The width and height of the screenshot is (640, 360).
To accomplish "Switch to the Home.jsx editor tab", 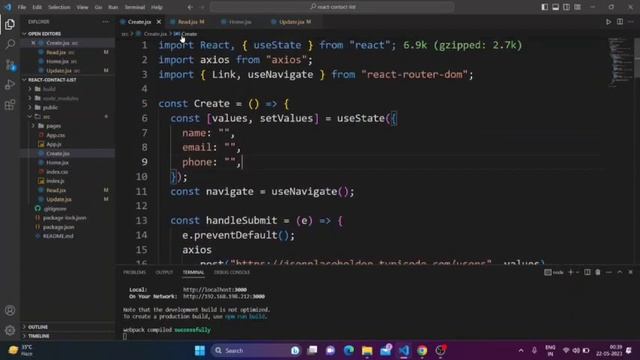I will tap(240, 22).
